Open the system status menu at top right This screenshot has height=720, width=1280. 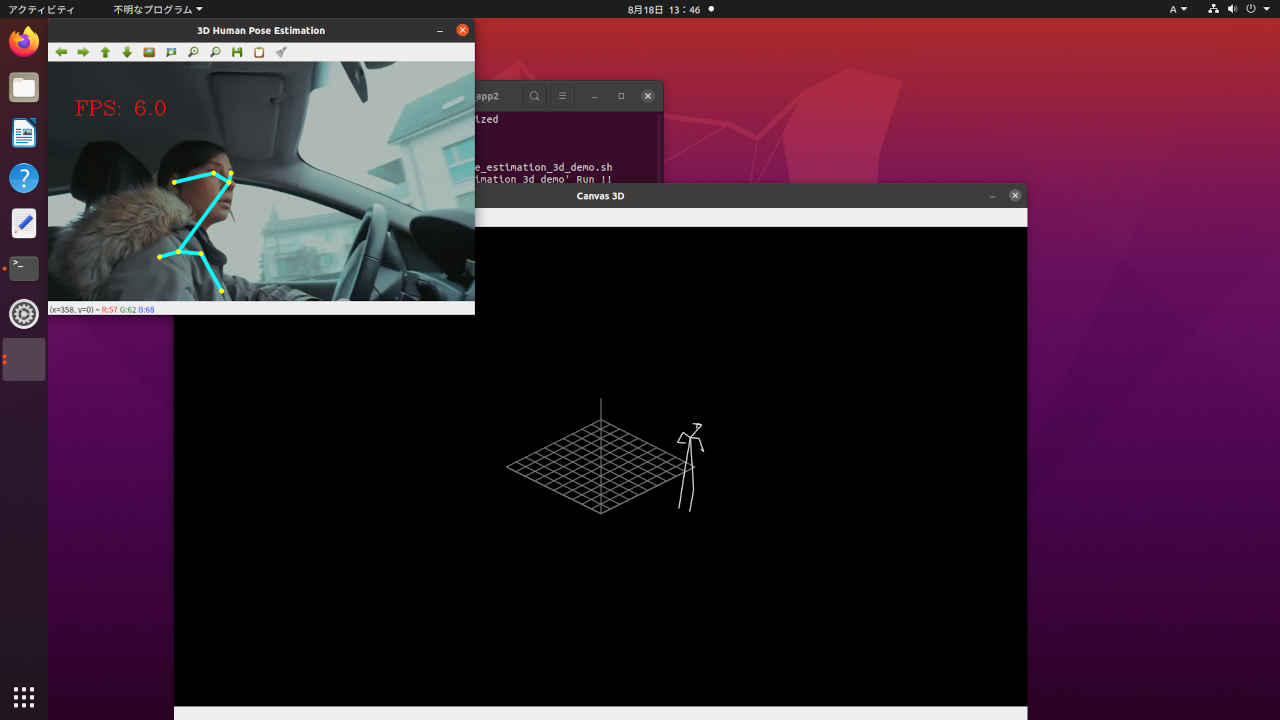click(1240, 9)
